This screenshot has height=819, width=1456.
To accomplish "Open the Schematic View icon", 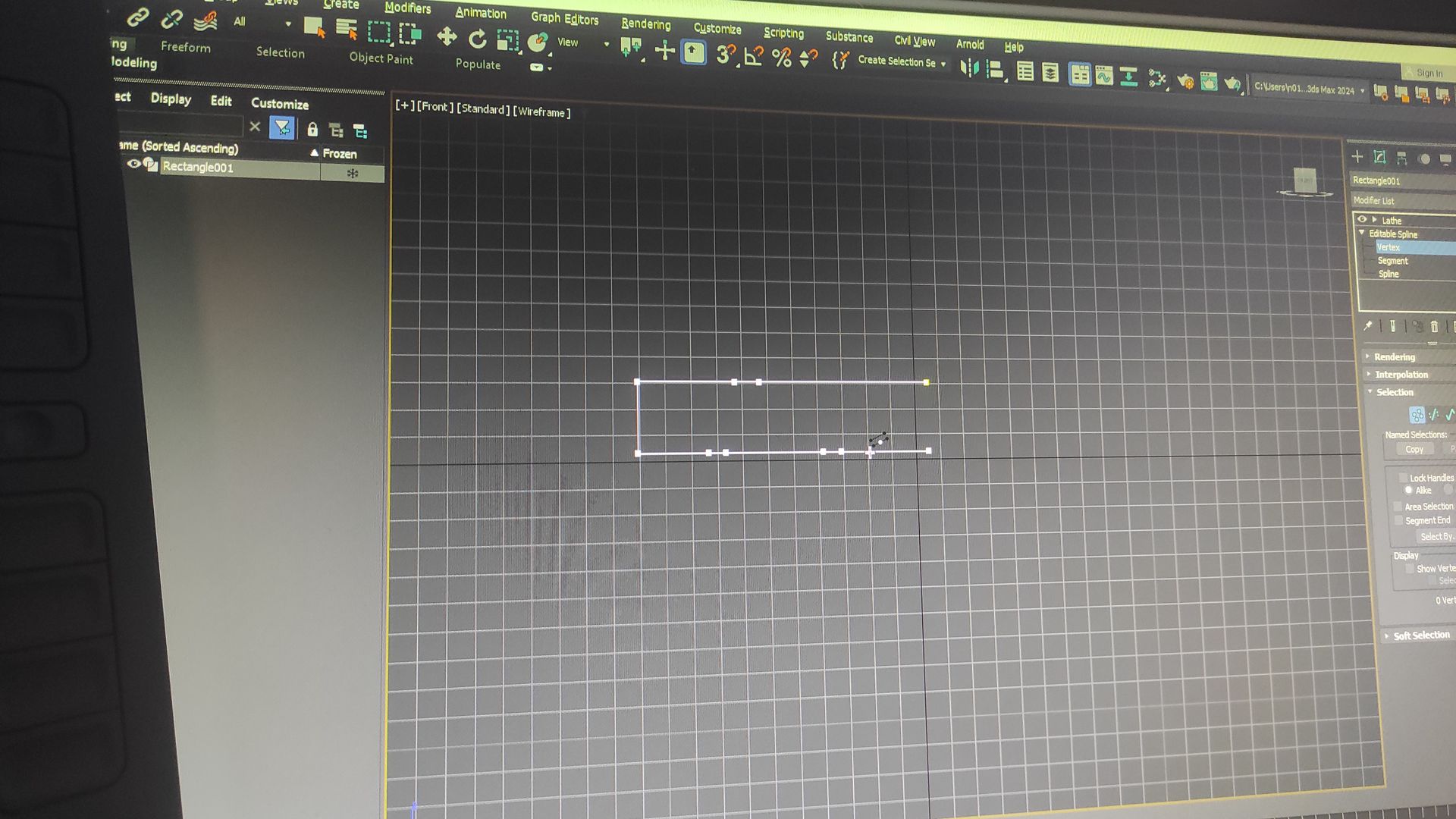I will [1128, 77].
